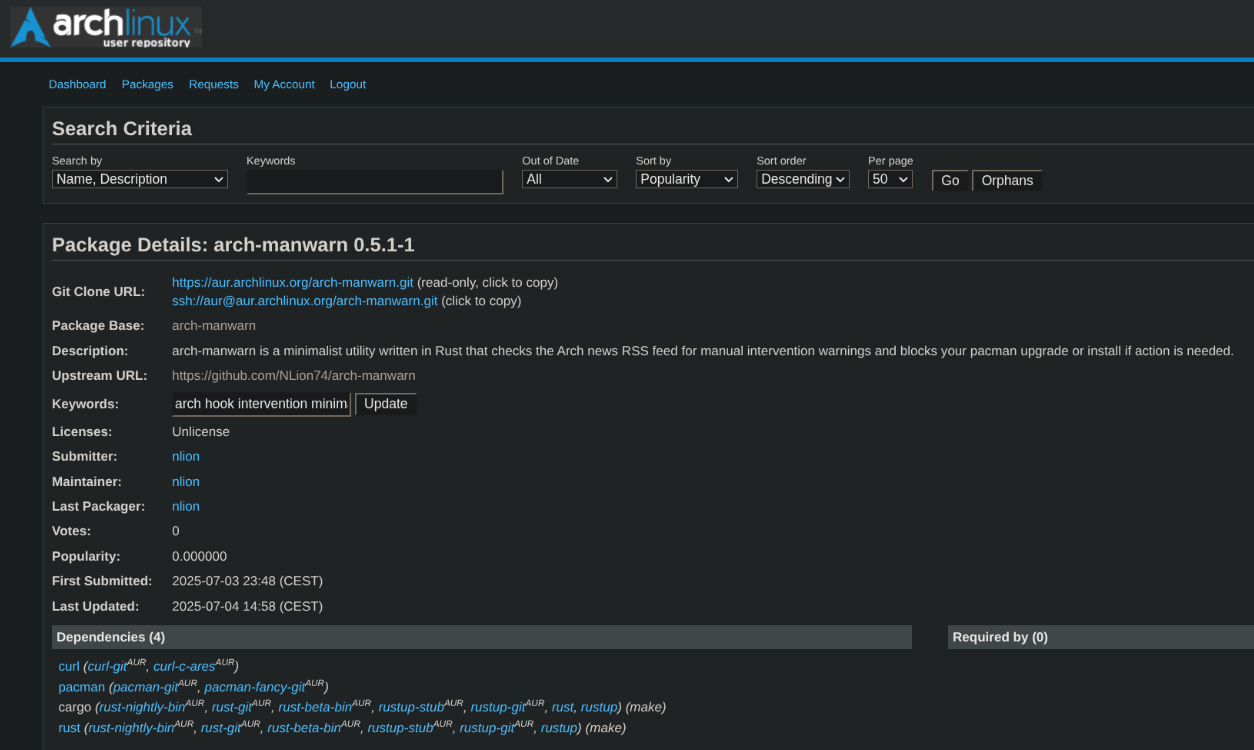Click the Votes value 0
1254x750 pixels.
click(176, 532)
